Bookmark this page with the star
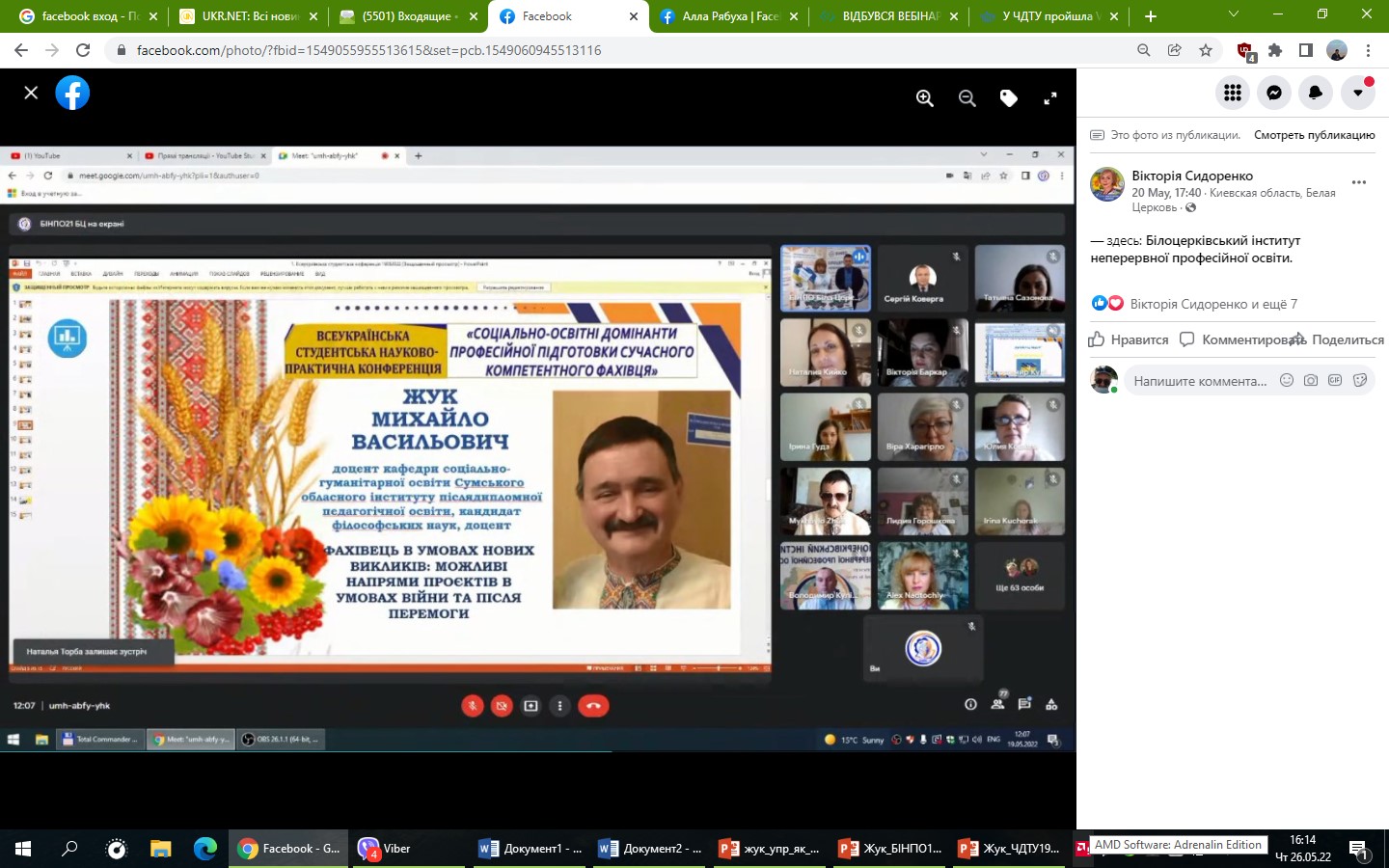Screen dimensions: 1389x868 [x=1206, y=50]
